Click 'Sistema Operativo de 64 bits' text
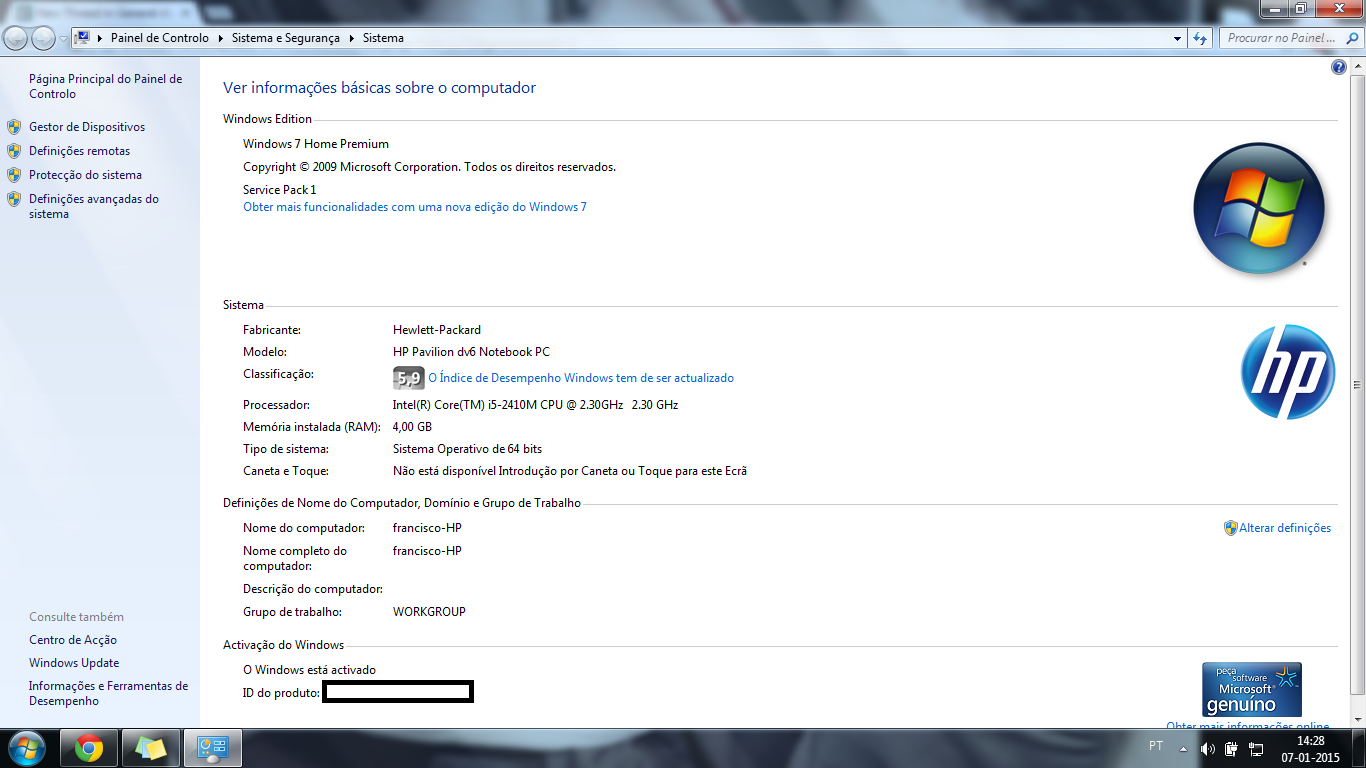 pyautogui.click(x=467, y=449)
